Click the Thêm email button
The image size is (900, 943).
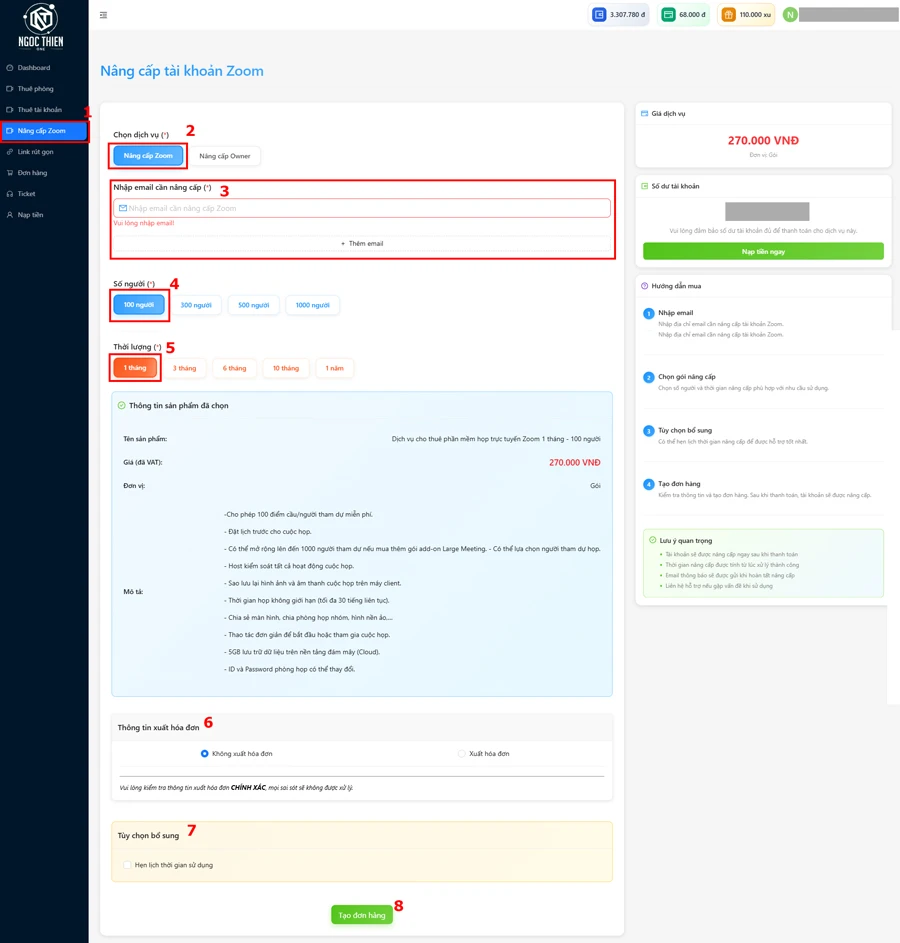coord(362,243)
